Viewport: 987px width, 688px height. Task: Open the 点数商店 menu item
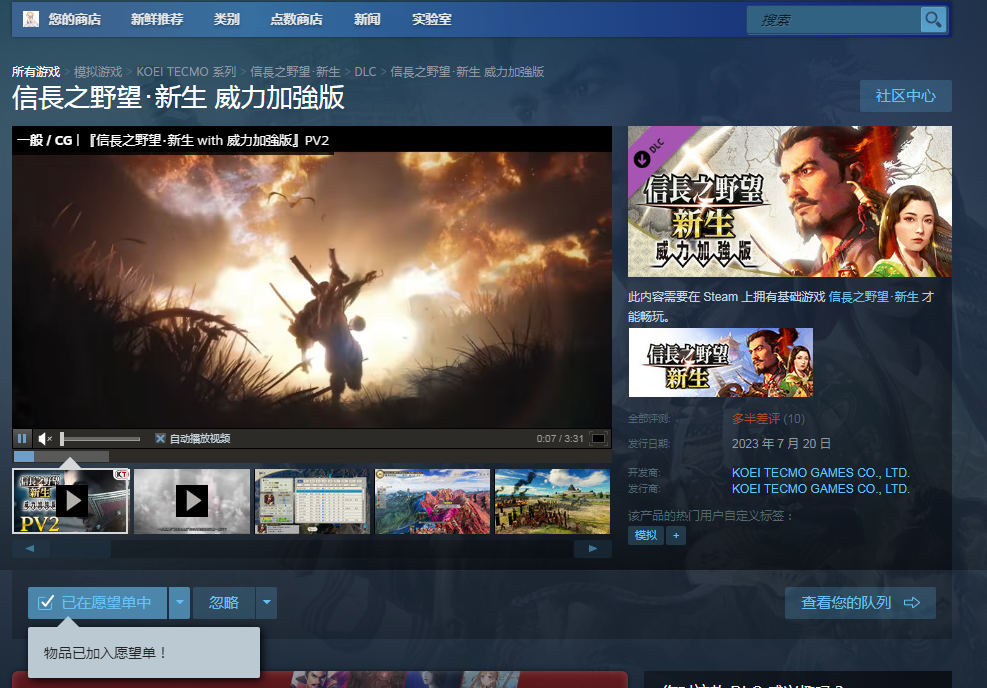click(296, 19)
